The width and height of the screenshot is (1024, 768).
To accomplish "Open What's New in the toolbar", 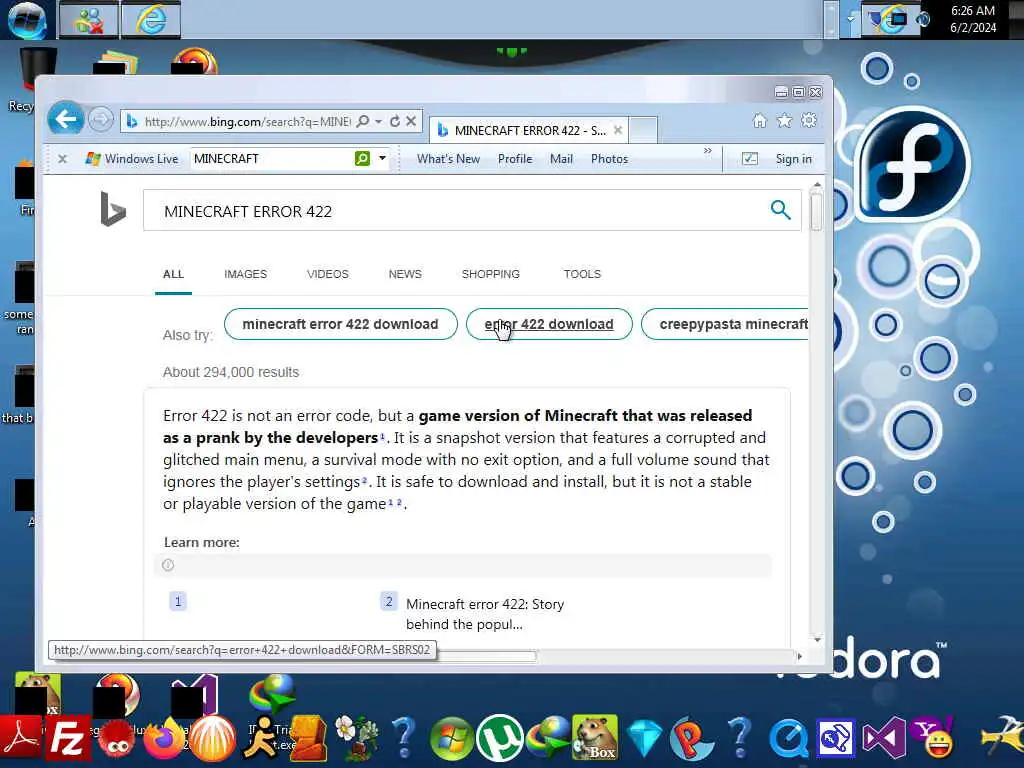I will tap(449, 159).
